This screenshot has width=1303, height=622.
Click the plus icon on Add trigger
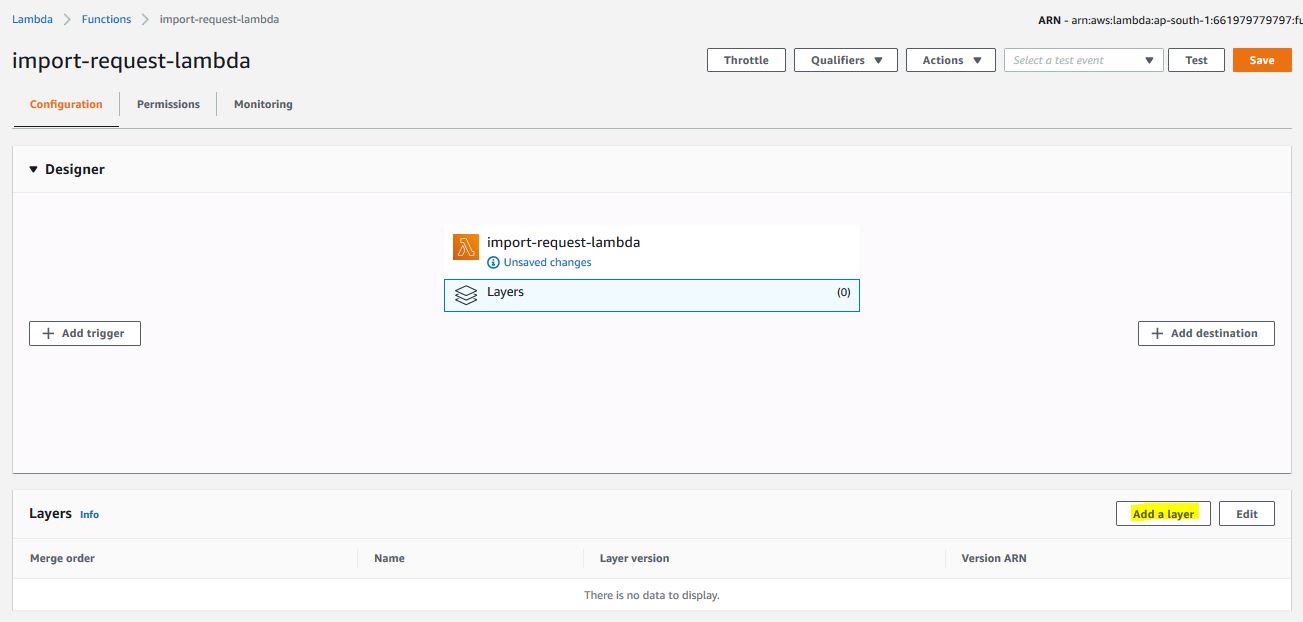[x=48, y=334]
